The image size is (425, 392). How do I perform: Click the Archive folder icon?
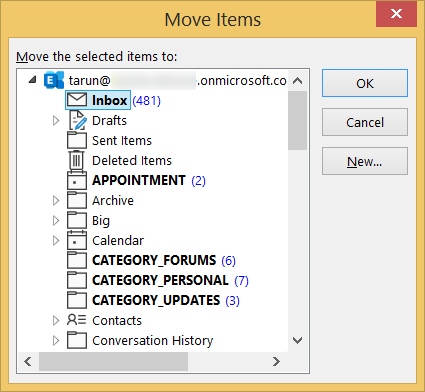point(77,200)
